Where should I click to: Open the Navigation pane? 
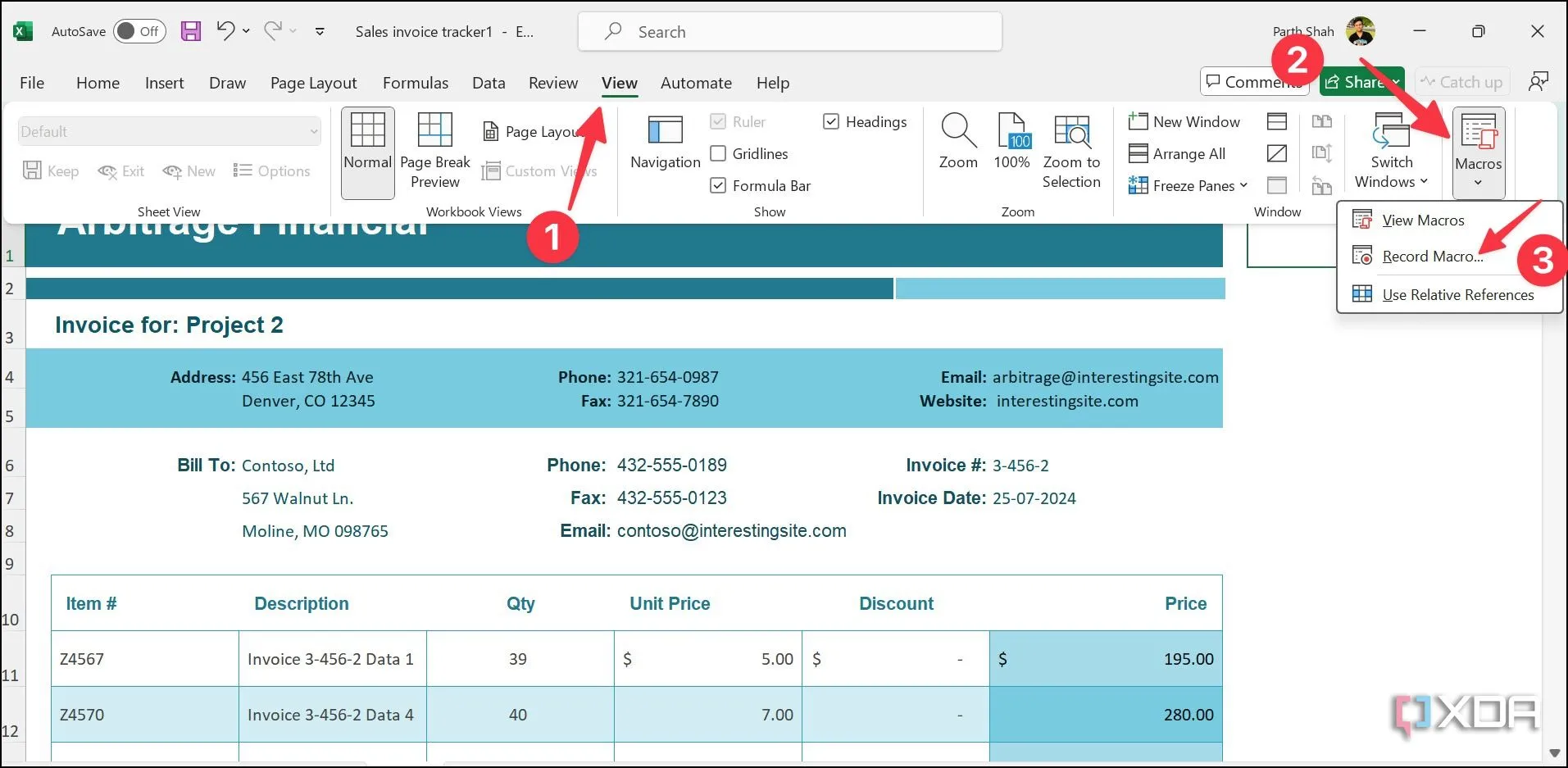(x=665, y=141)
